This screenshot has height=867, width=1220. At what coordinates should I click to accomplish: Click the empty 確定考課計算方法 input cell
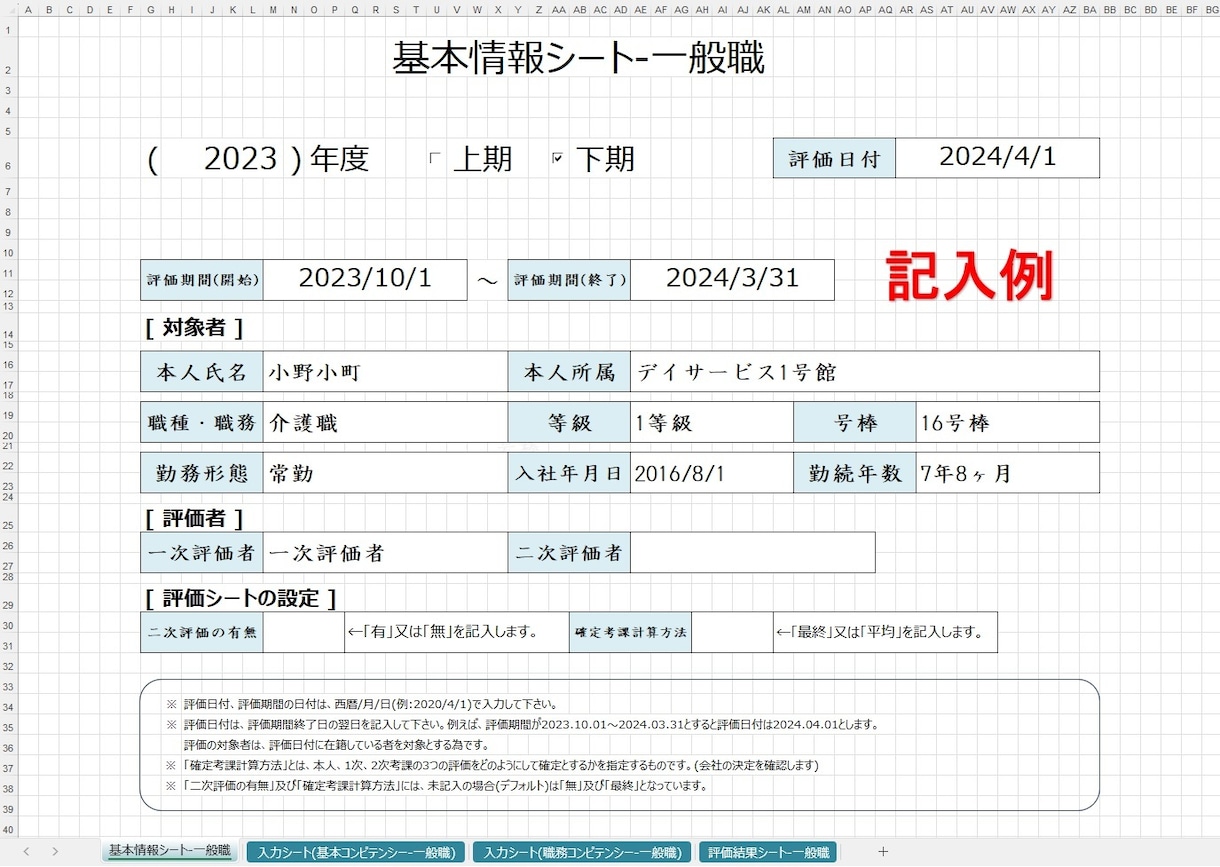[x=732, y=632]
